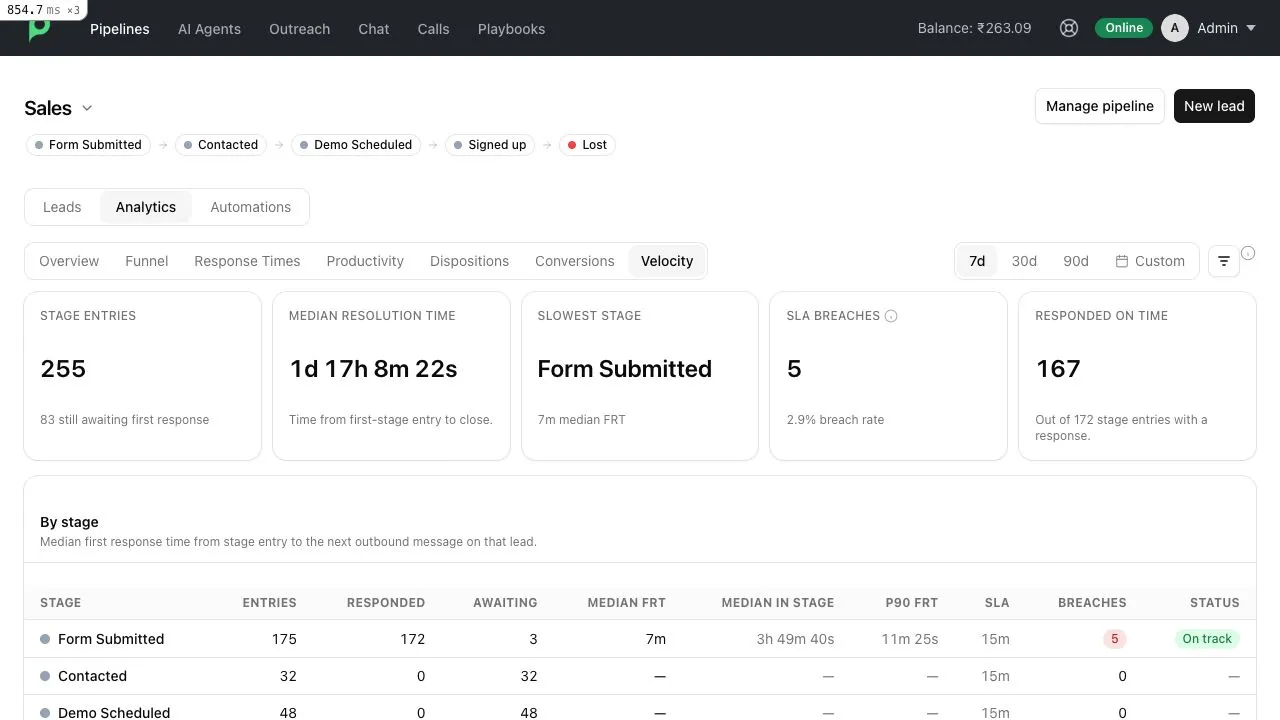
Task: Select the 7d time range
Action: pos(977,261)
